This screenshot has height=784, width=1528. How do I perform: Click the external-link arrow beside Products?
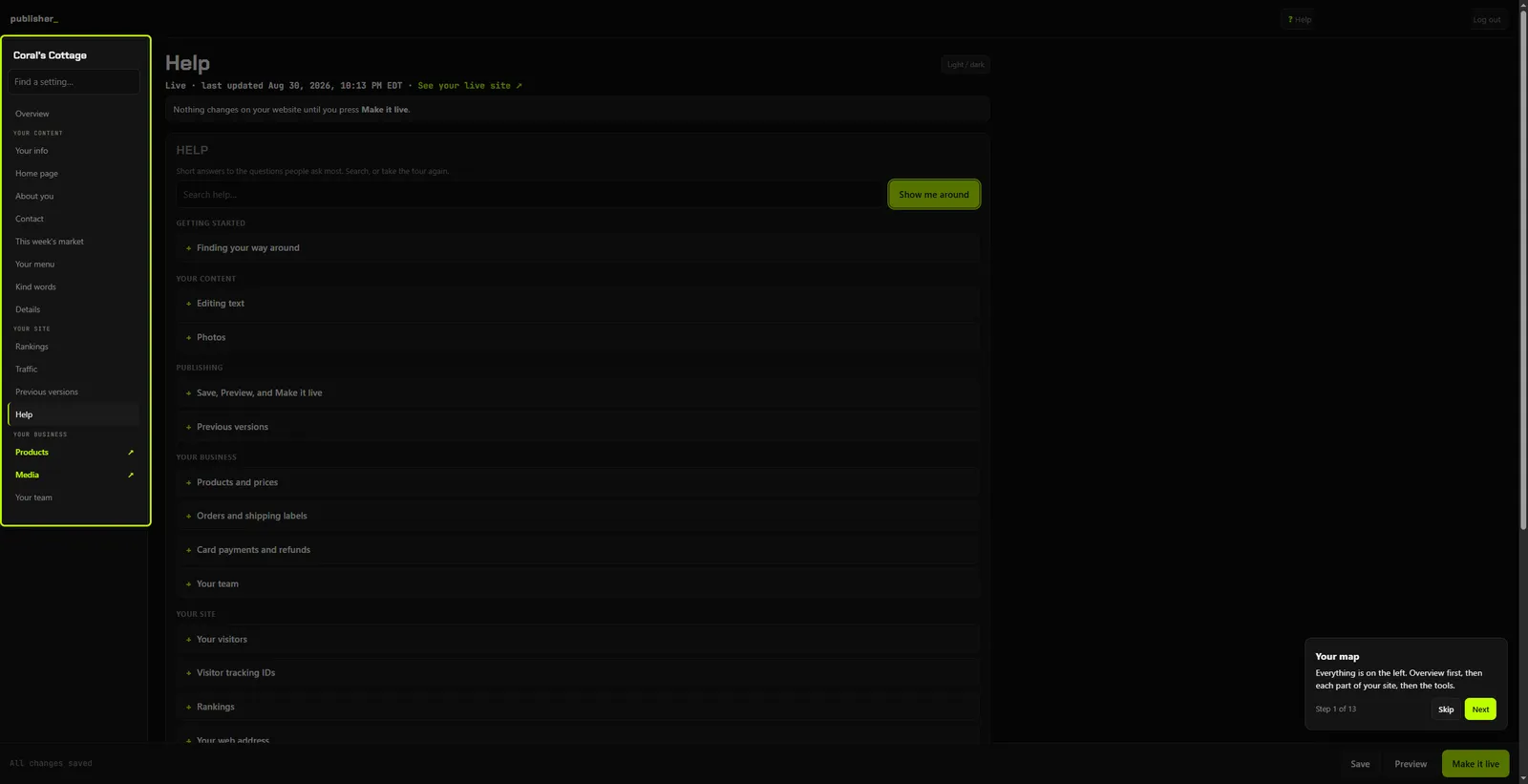coord(131,453)
